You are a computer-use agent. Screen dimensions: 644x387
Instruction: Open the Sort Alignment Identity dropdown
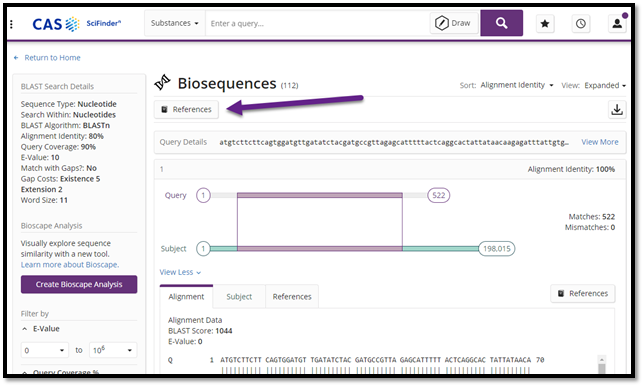point(517,85)
